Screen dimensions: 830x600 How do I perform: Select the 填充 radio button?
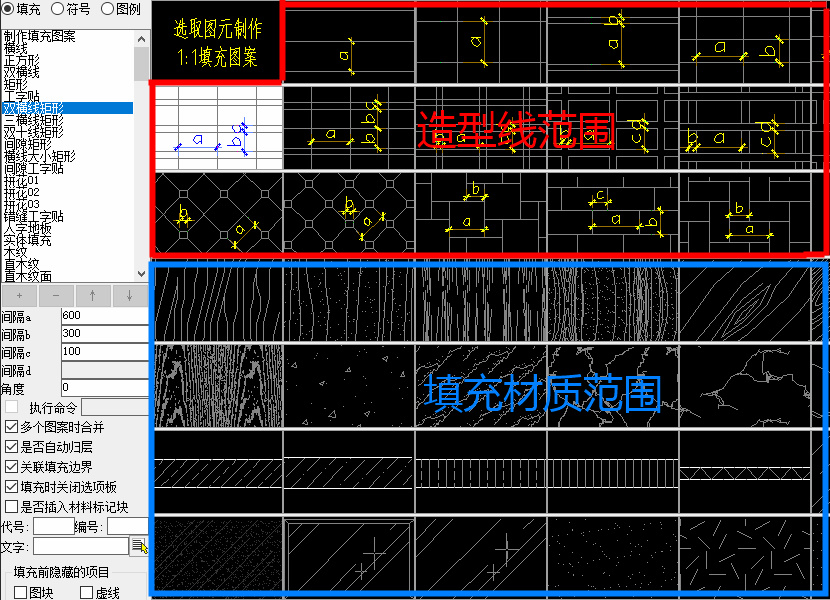click(8, 9)
